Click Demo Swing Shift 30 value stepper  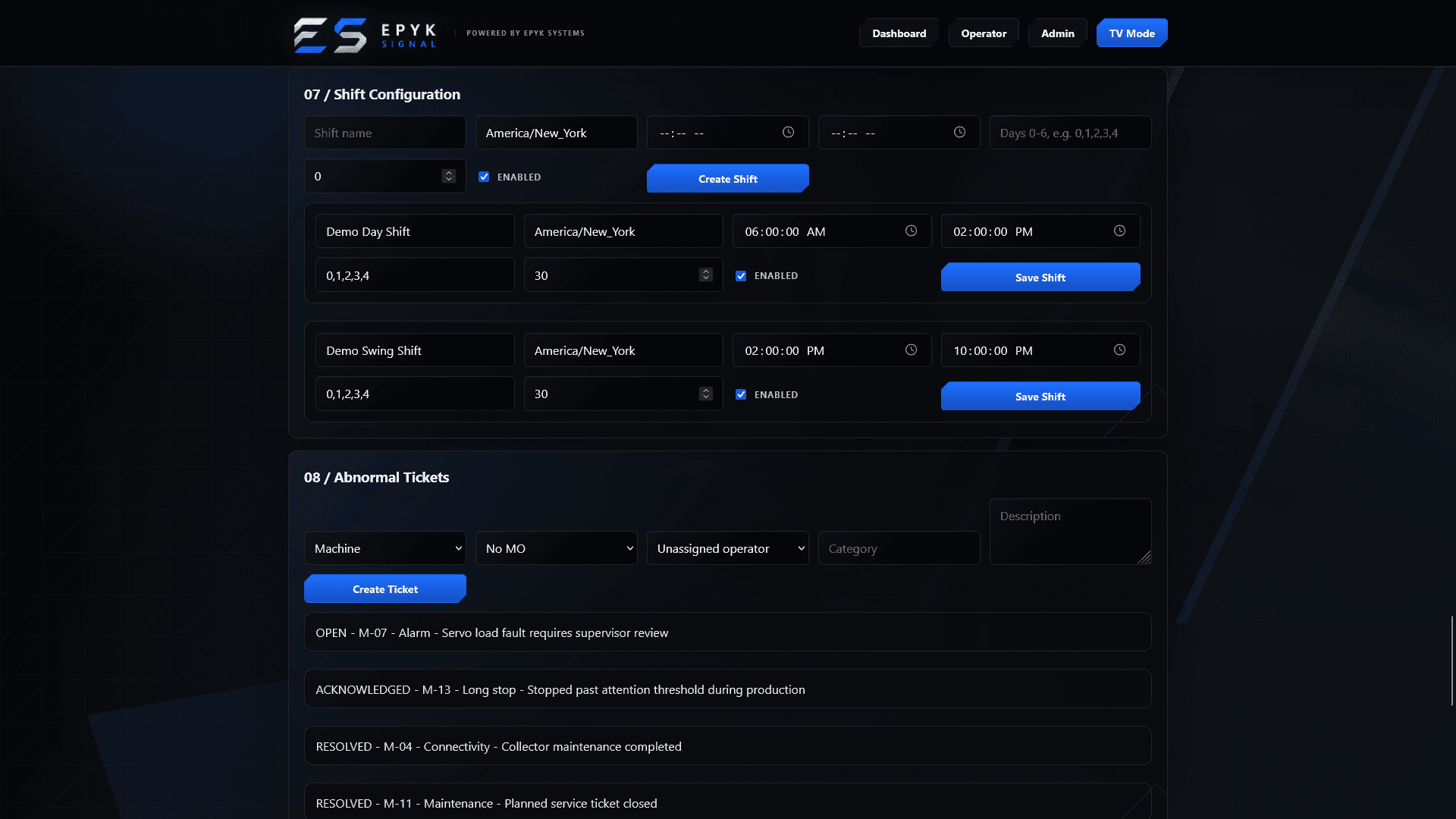coord(706,394)
